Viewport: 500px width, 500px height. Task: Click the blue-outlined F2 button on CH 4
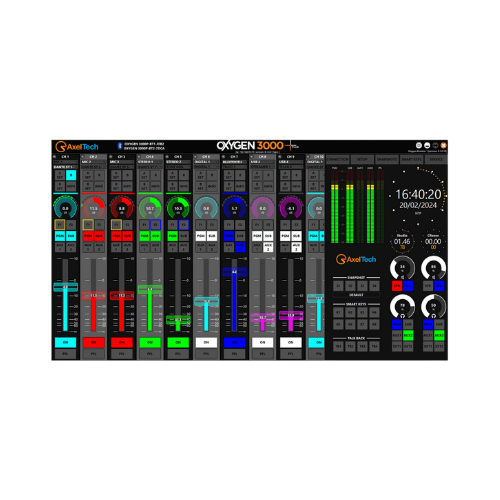[x=155, y=225]
